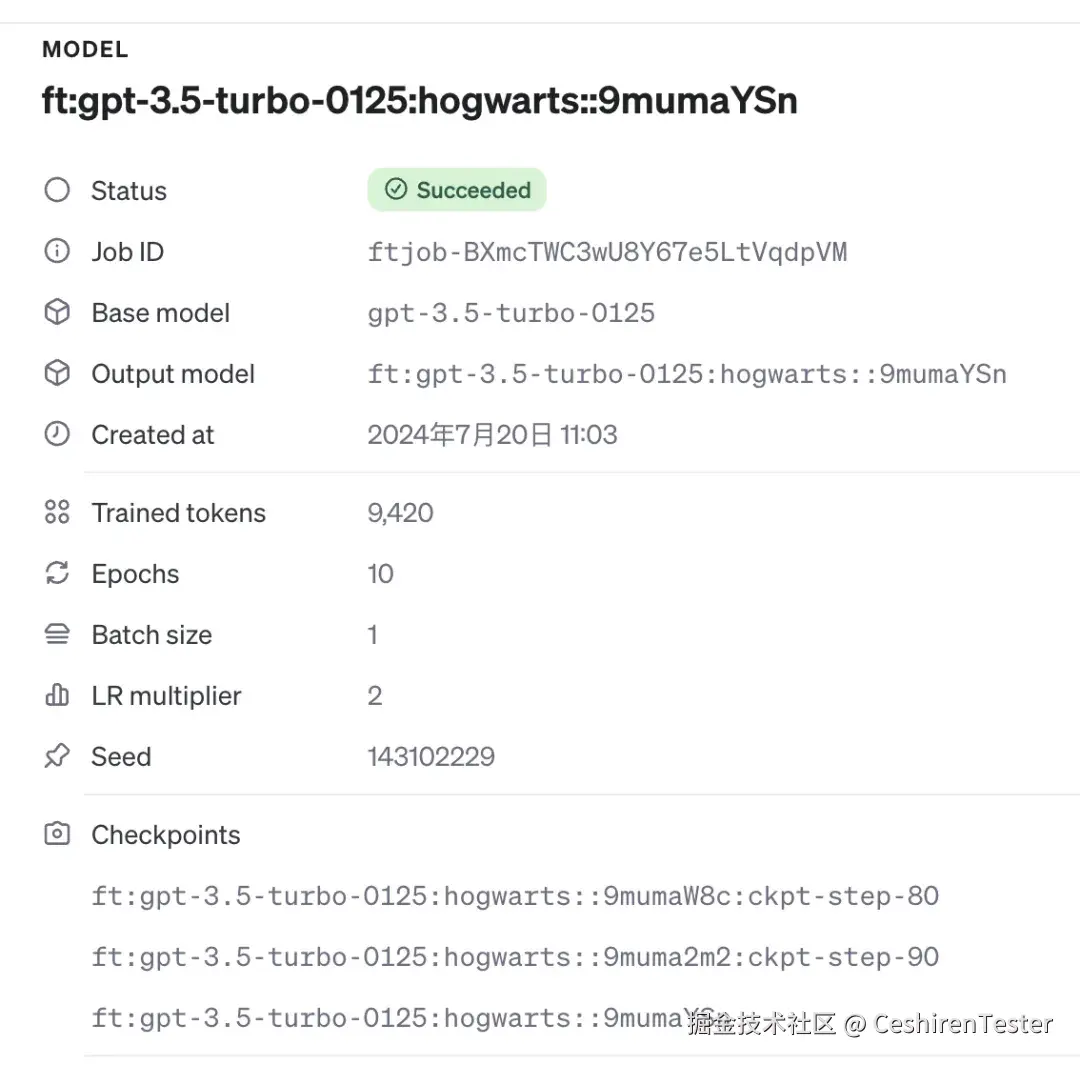Click the model title heading text
Screen dimensions: 1080x1065
420,101
